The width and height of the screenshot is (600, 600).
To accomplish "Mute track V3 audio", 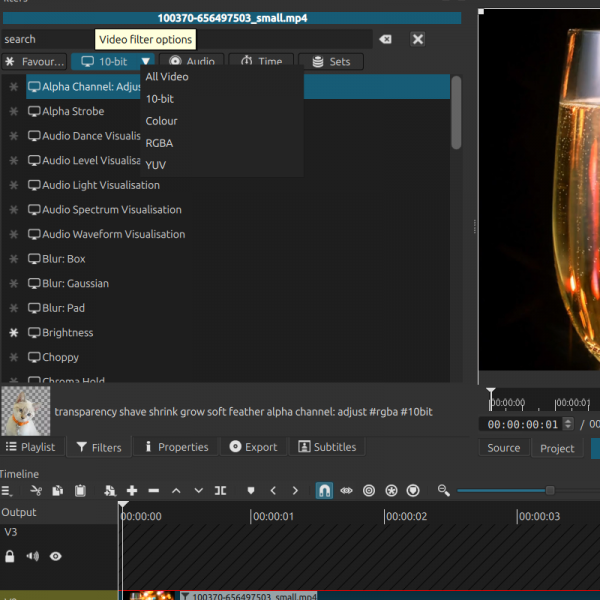I will (33, 556).
